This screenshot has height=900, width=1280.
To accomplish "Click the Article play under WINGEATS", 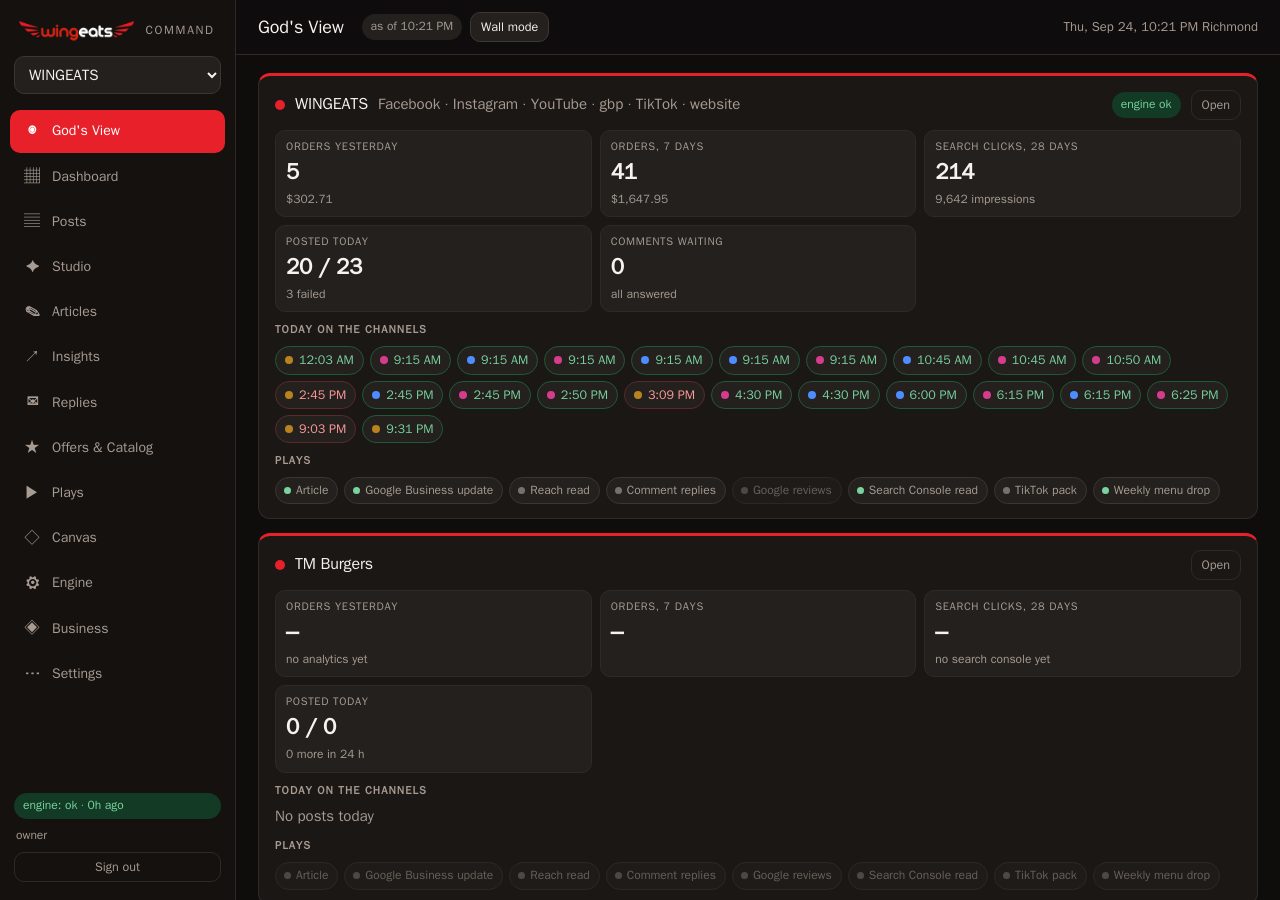I will (x=306, y=490).
